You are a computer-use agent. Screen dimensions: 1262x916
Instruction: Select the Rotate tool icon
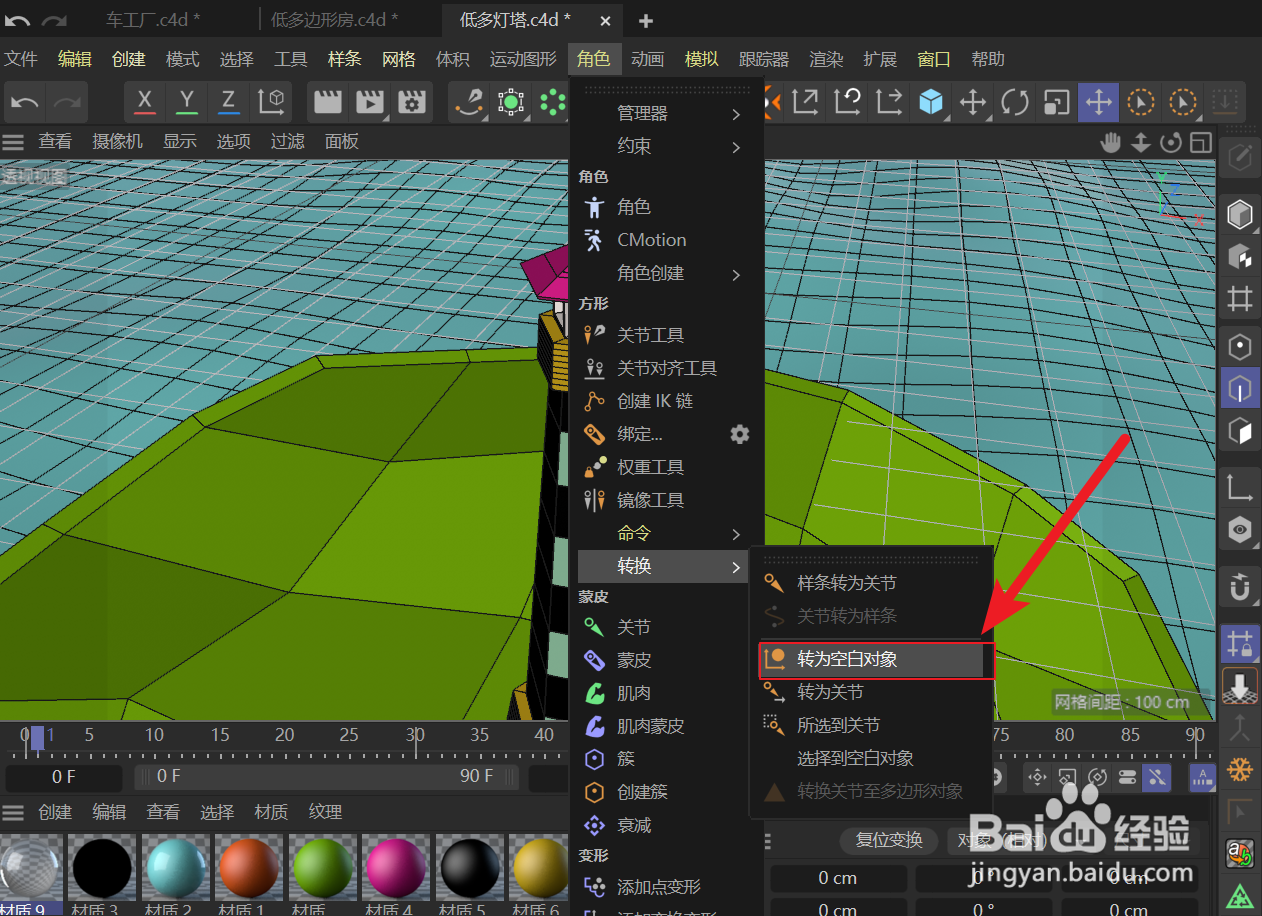[1014, 102]
